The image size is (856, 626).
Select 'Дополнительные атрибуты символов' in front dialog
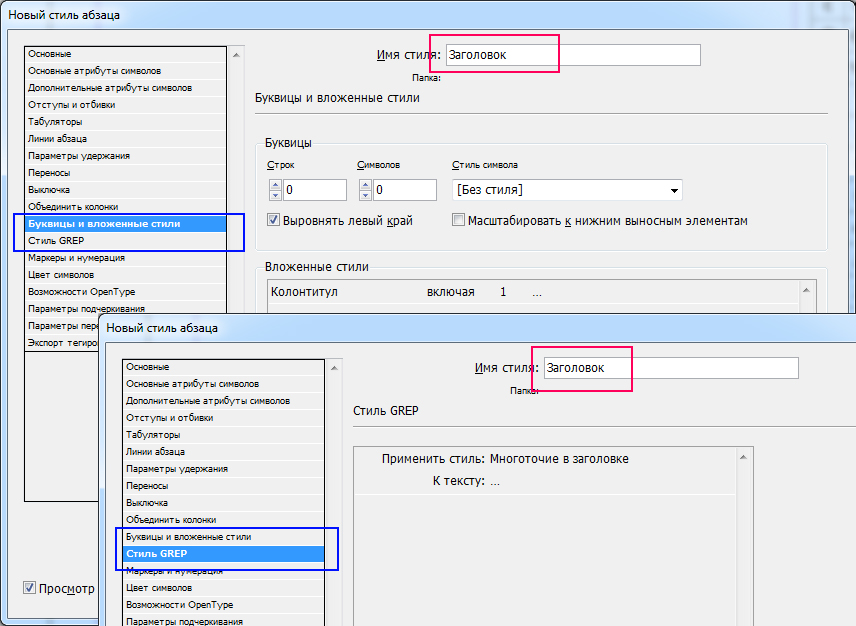(x=224, y=401)
